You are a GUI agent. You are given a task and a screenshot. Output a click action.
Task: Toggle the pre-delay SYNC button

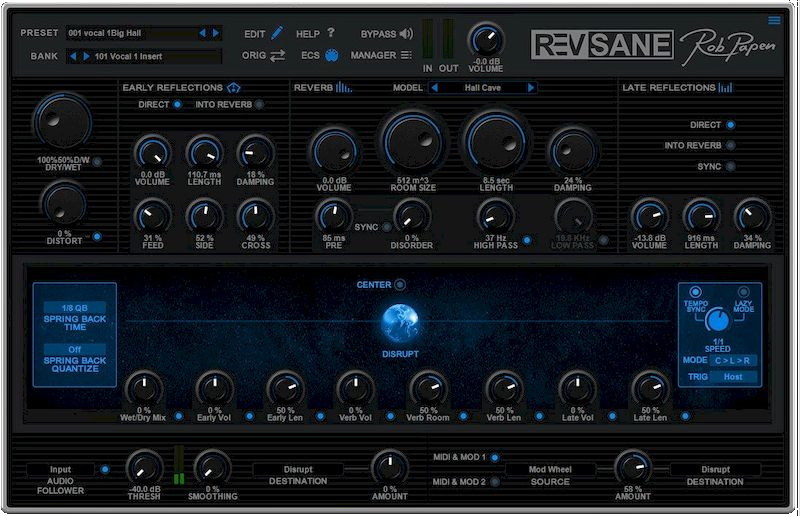coord(387,227)
